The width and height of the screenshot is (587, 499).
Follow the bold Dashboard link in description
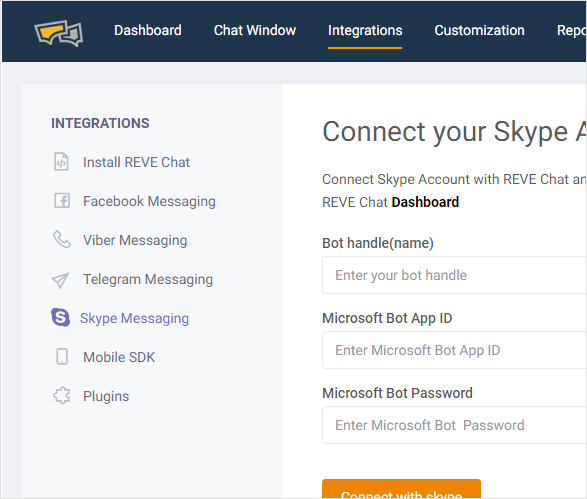(425, 202)
